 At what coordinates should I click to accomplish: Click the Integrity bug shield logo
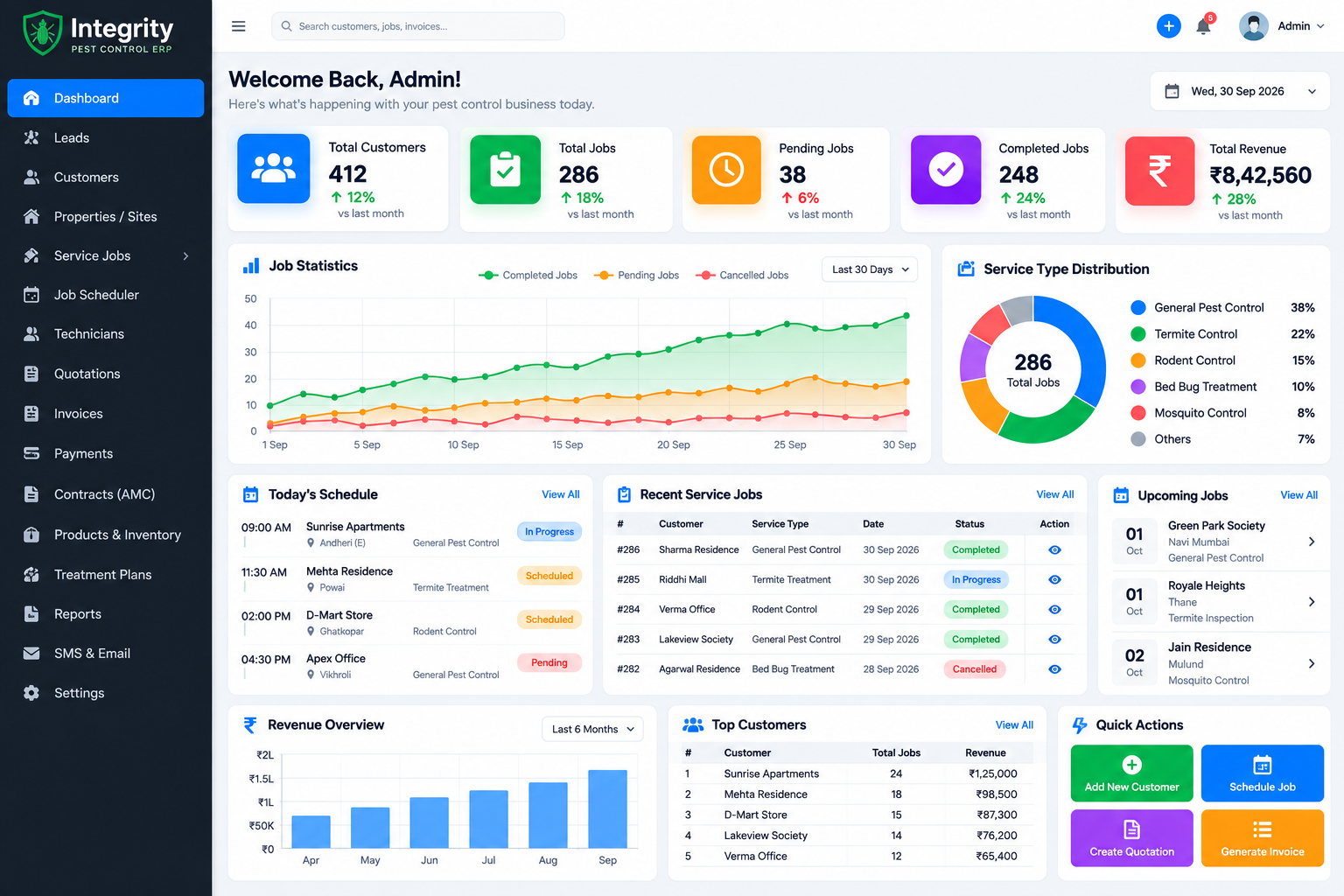coord(42,33)
